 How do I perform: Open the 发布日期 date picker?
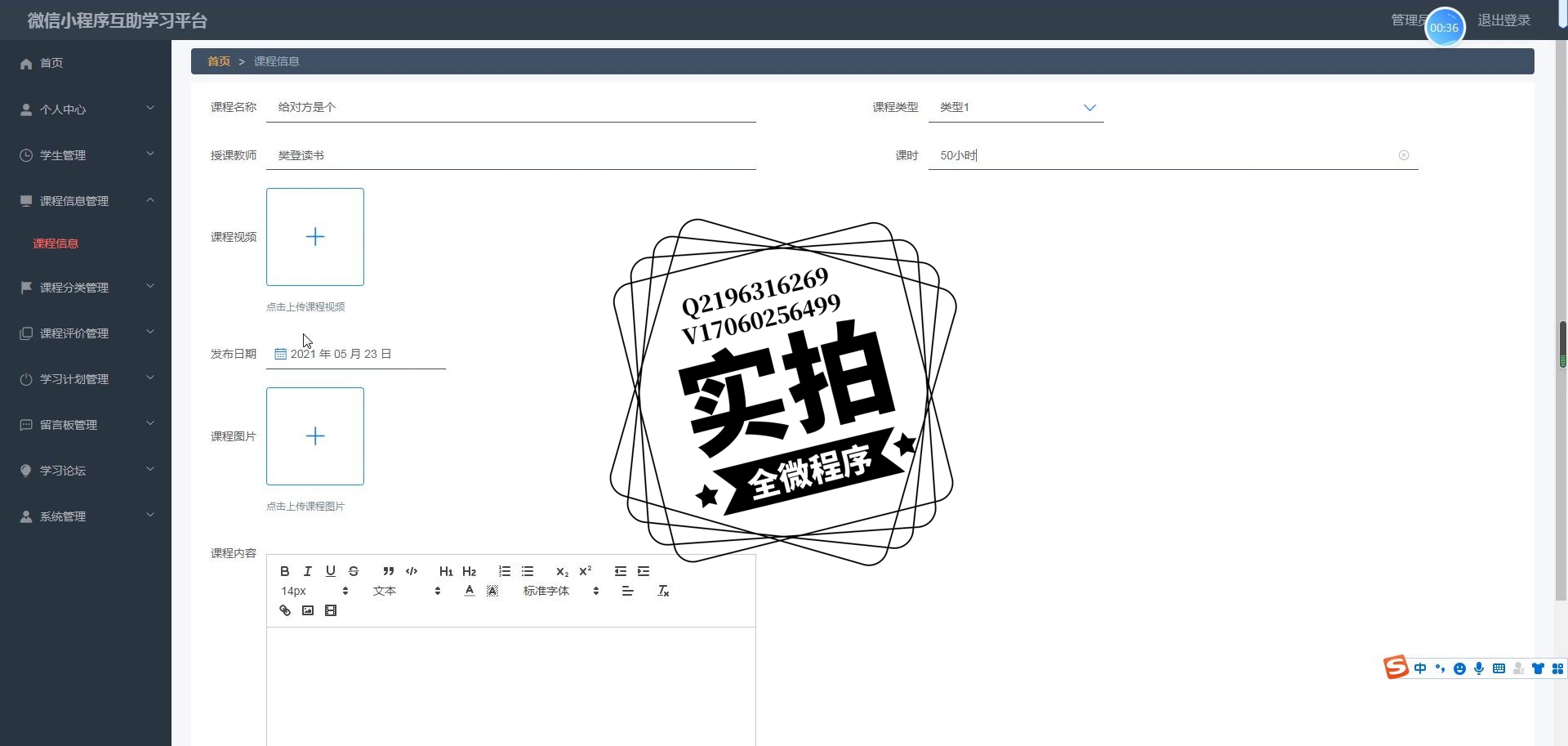(x=356, y=354)
